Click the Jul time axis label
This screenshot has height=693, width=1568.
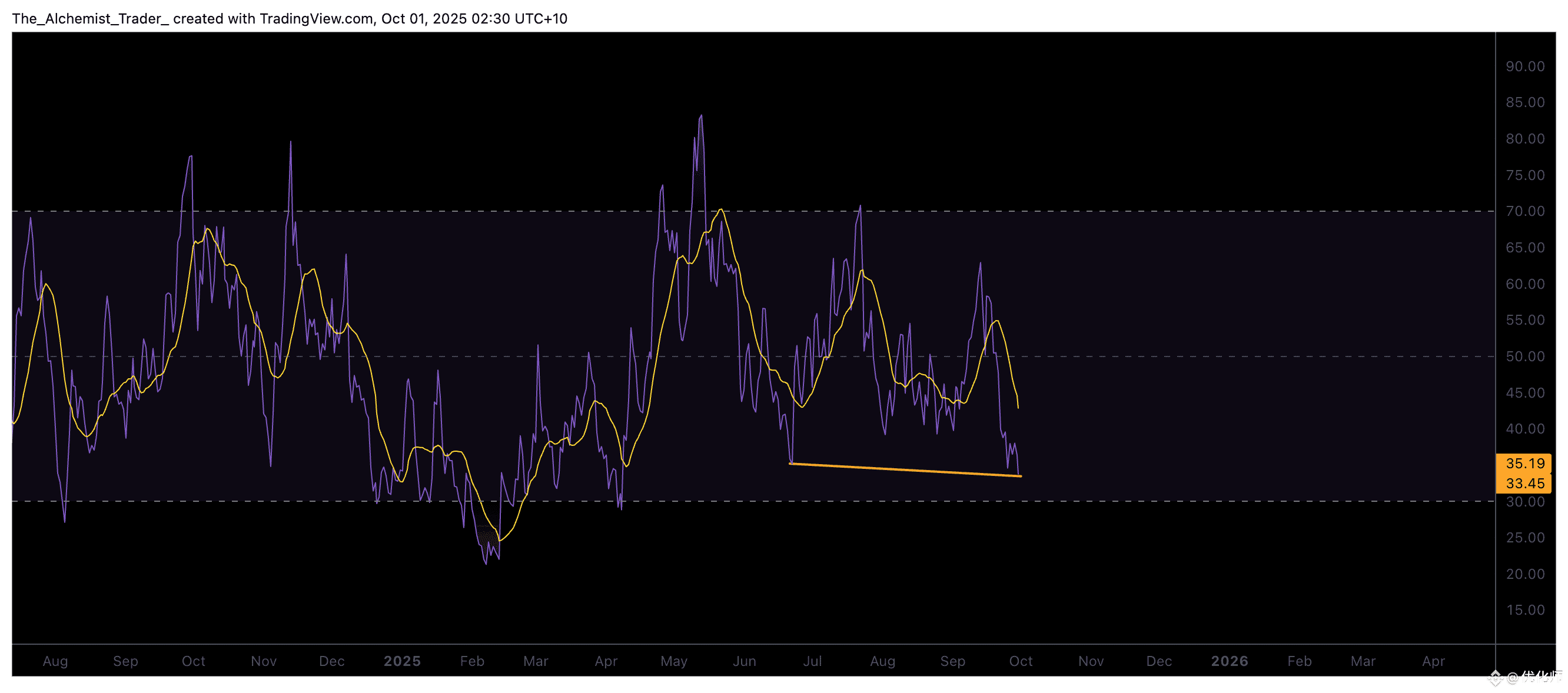click(812, 661)
